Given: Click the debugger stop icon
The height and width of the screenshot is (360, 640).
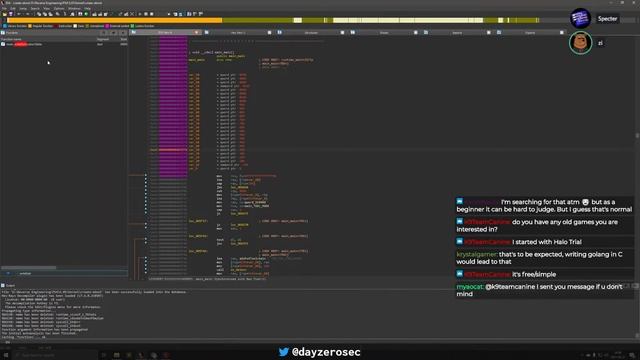Looking at the screenshot, I should pos(151,14).
